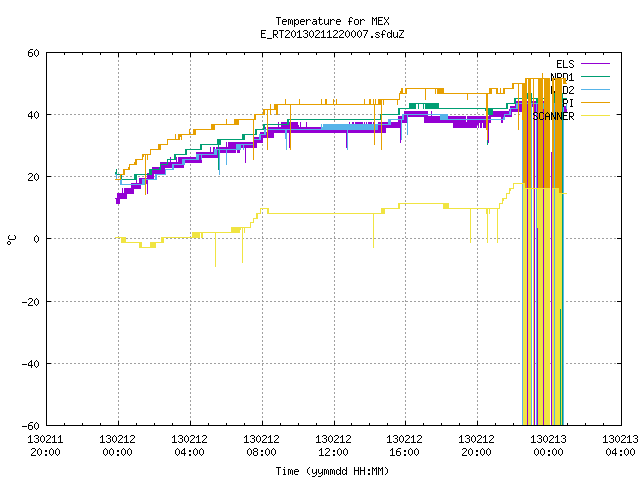Click the y-axis label 0
This screenshot has width=640, height=480.
[x=36, y=239]
